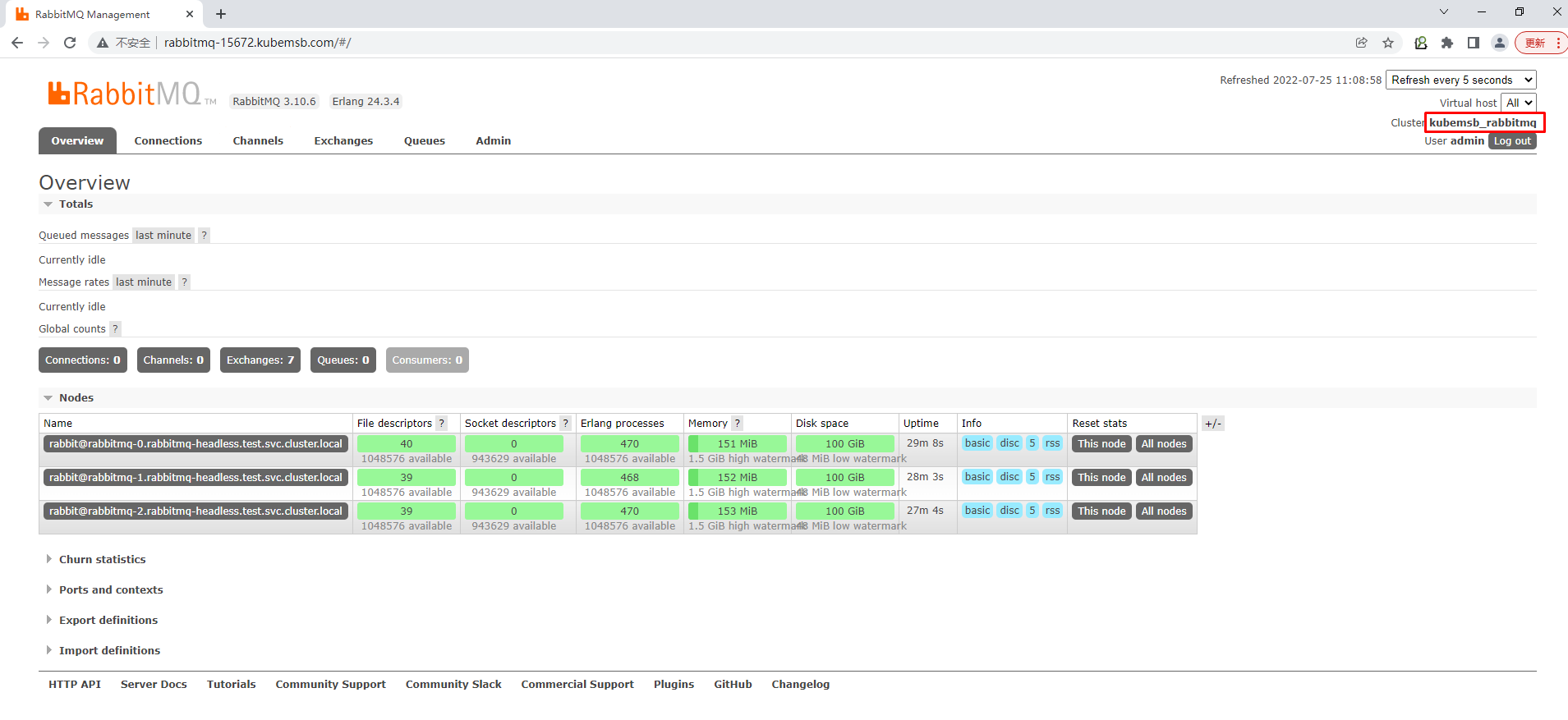
Task: Open the Refresh every 5 seconds dropdown
Action: click(1461, 80)
